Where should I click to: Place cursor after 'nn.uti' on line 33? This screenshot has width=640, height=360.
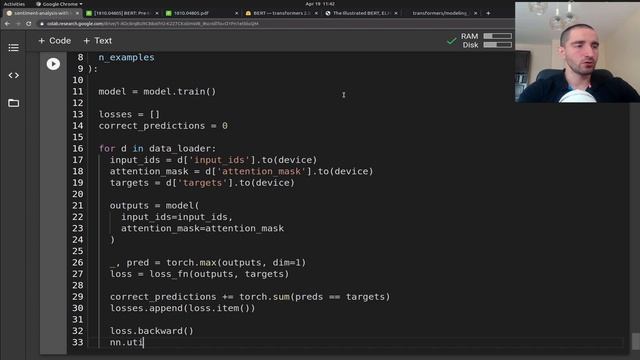[x=144, y=342]
